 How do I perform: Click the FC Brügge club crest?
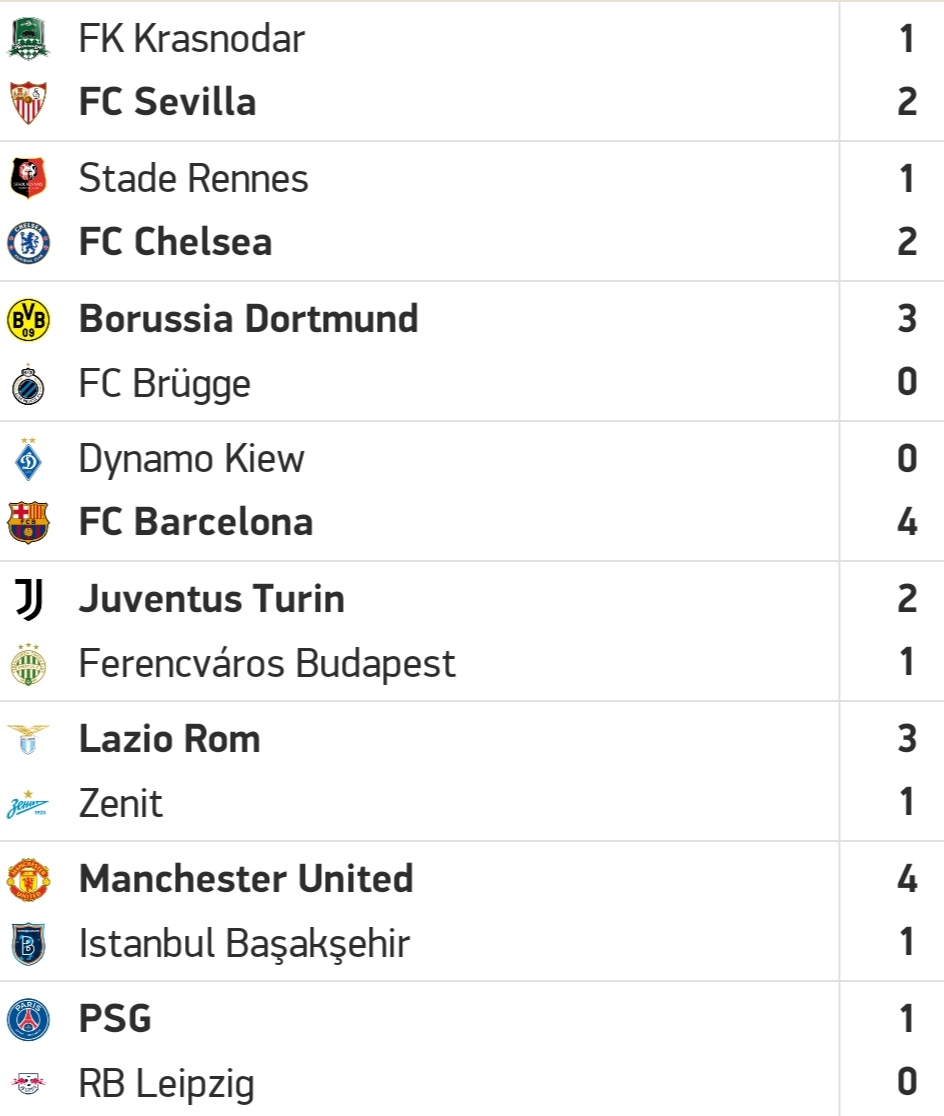[x=28, y=384]
